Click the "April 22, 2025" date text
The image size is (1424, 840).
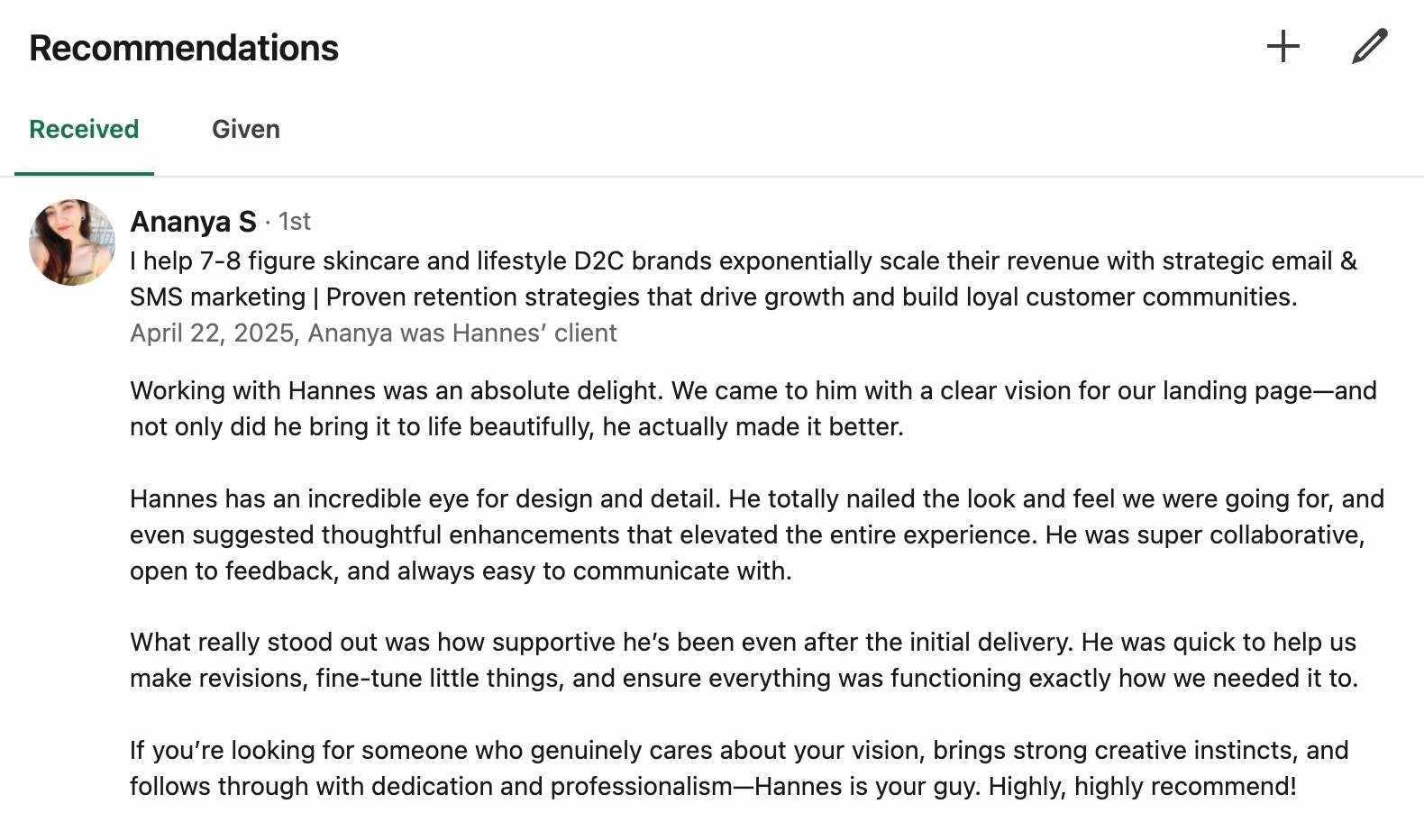point(212,333)
